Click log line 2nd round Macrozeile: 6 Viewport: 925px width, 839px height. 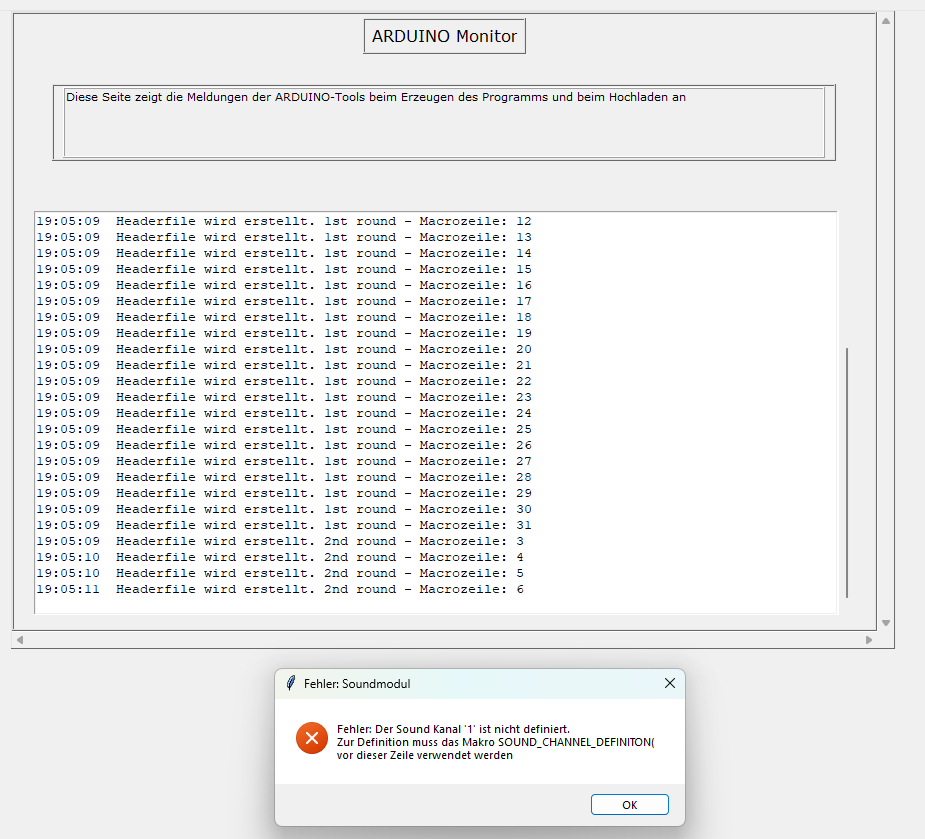click(x=280, y=589)
